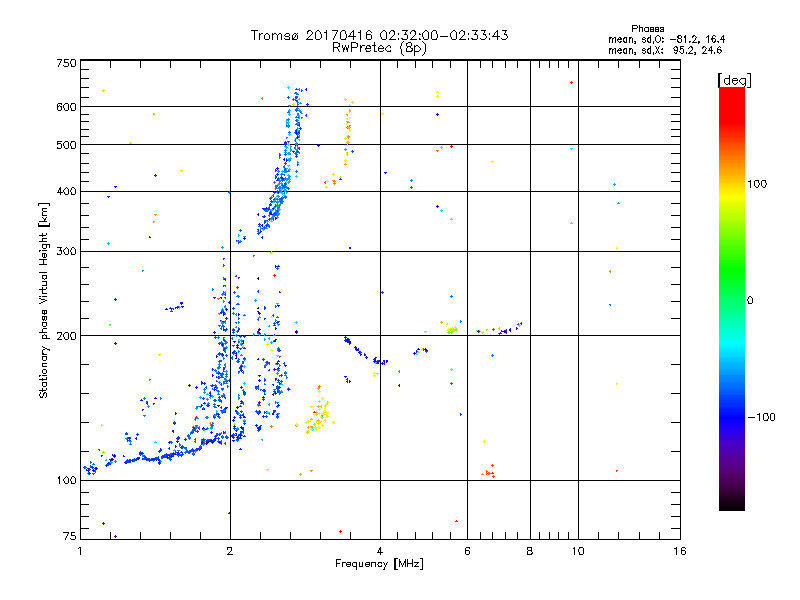Viewport: 800px width, 600px height.
Task: Click the 'Phases' header label
Action: [x=647, y=29]
